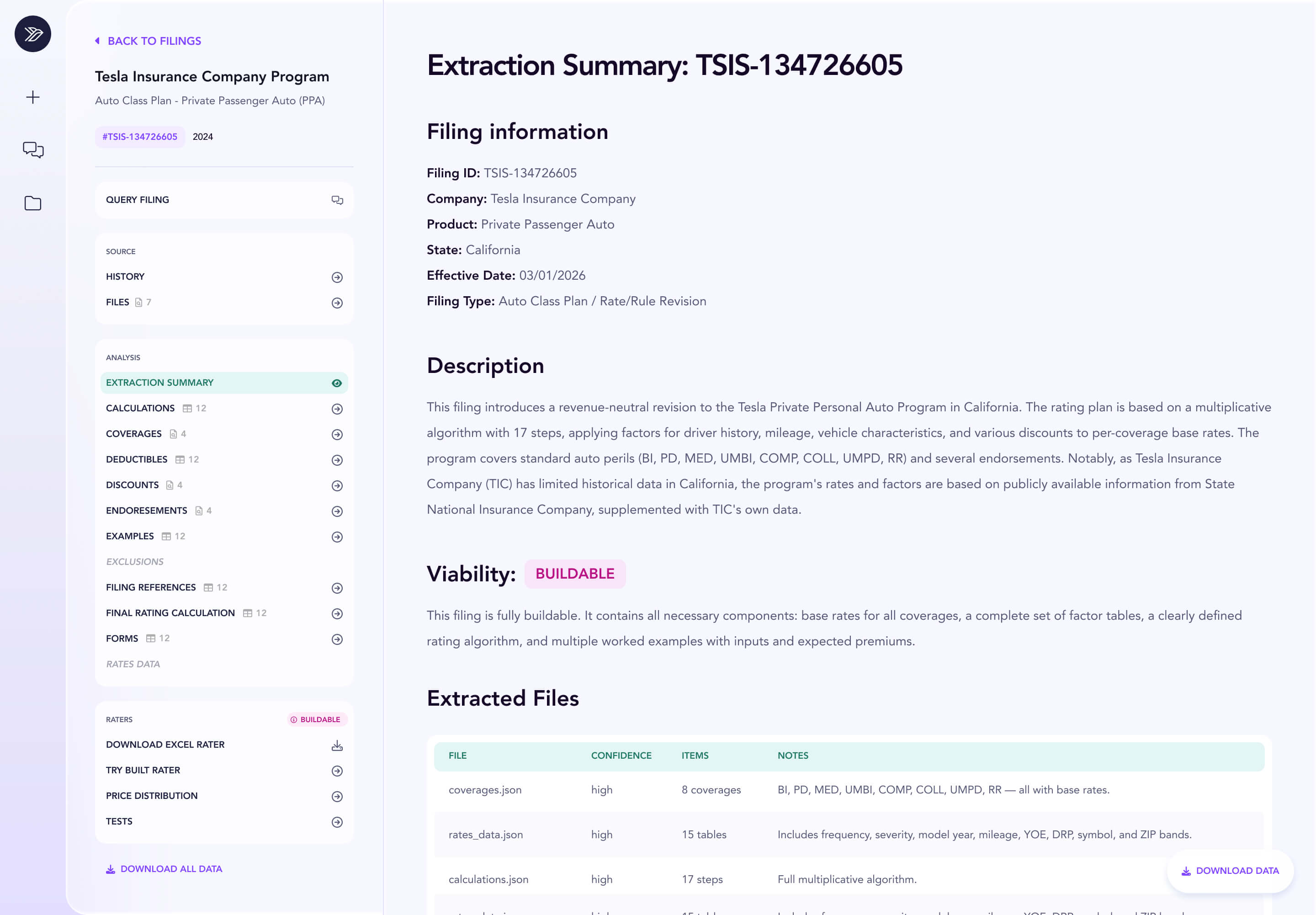Expand the Coverages section arrow
The height and width of the screenshot is (915, 1316).
(337, 435)
